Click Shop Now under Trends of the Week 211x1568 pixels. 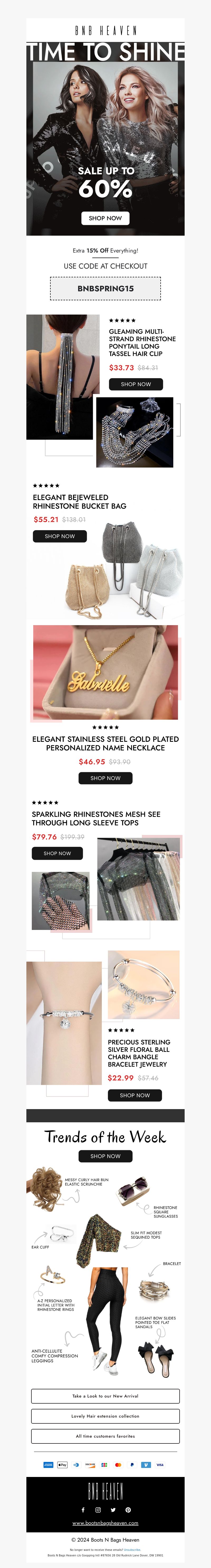[x=105, y=1156]
